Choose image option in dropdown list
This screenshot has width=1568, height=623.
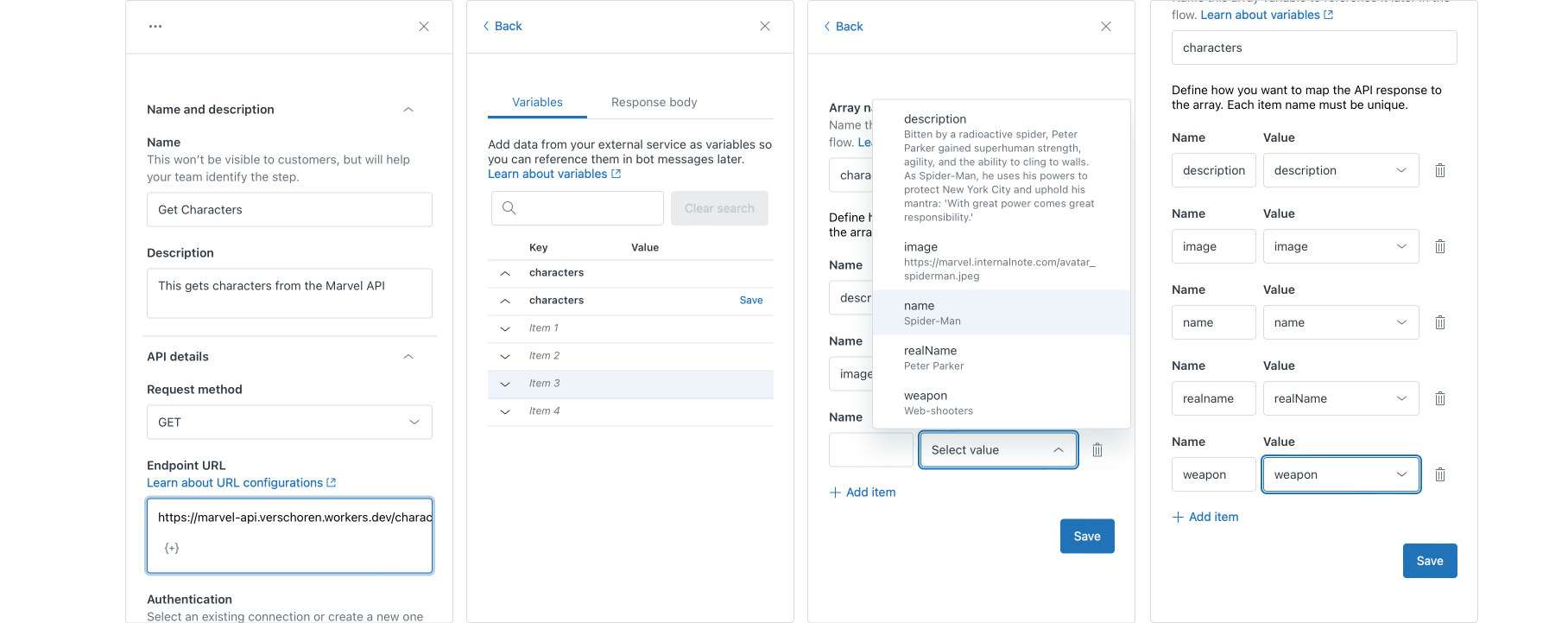(x=1002, y=261)
